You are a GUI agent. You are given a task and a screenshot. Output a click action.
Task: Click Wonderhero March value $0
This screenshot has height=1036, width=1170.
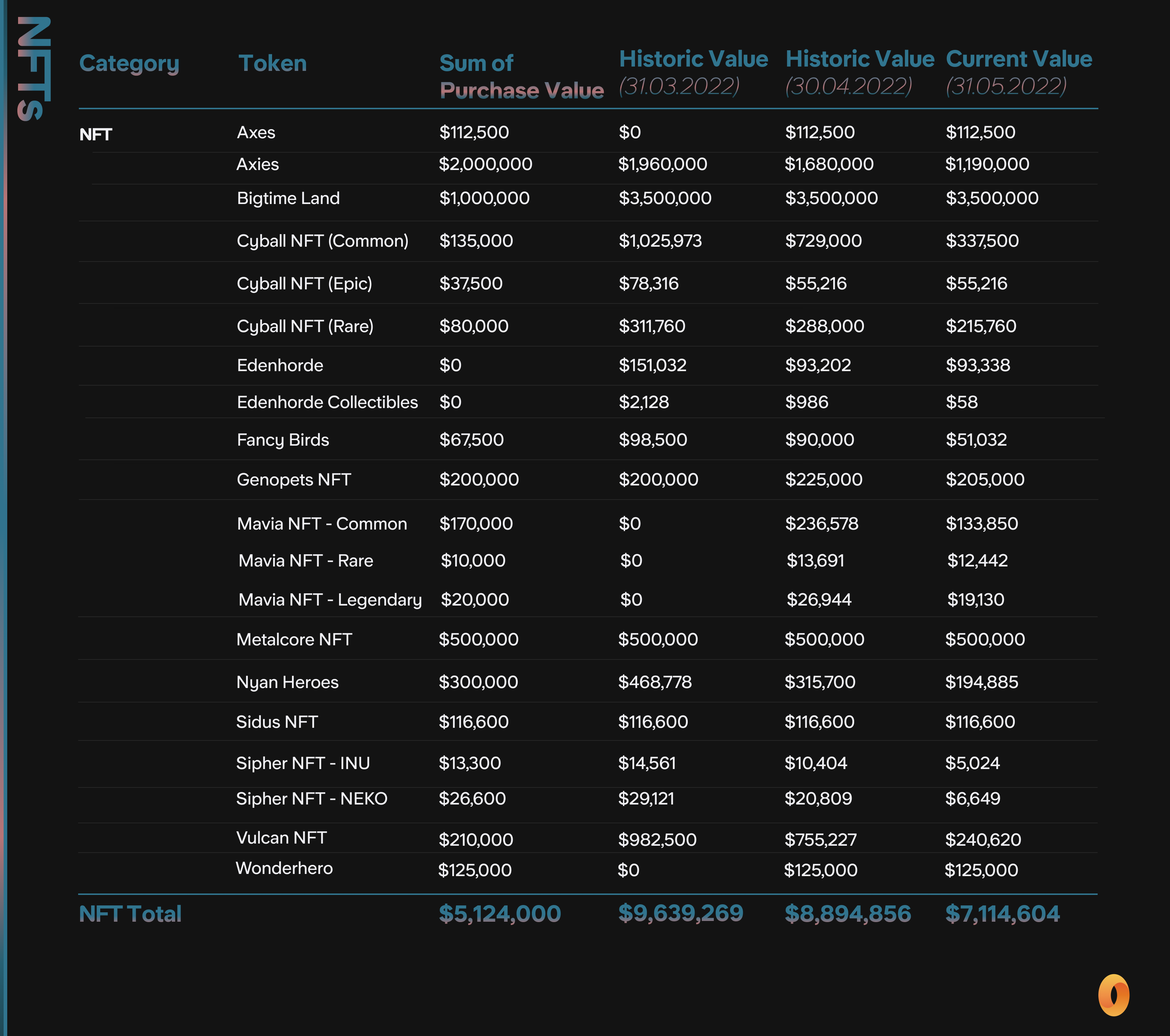628,870
